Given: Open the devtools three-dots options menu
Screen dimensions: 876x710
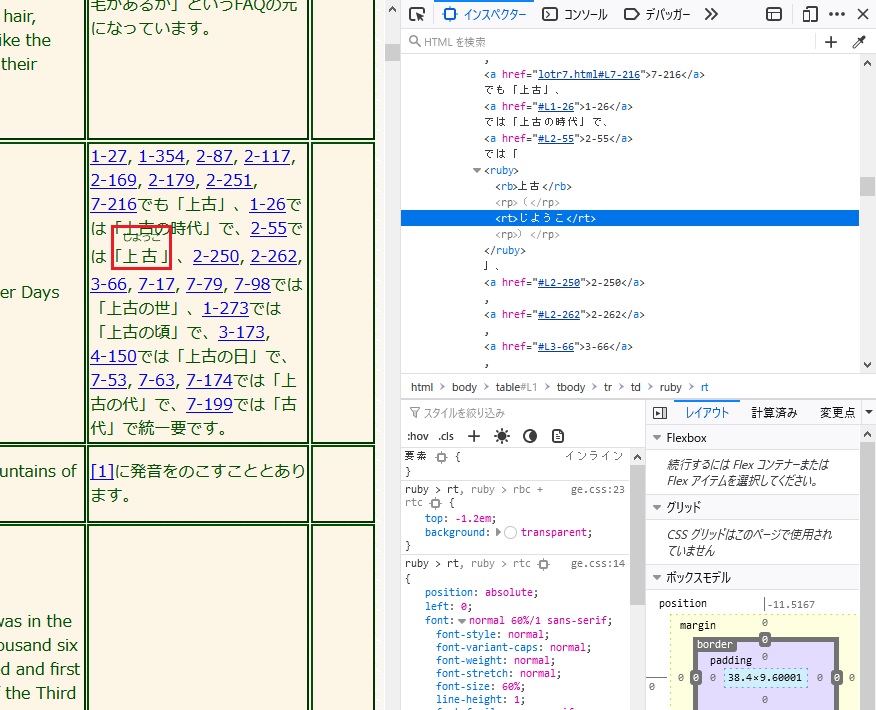Looking at the screenshot, I should 837,15.
